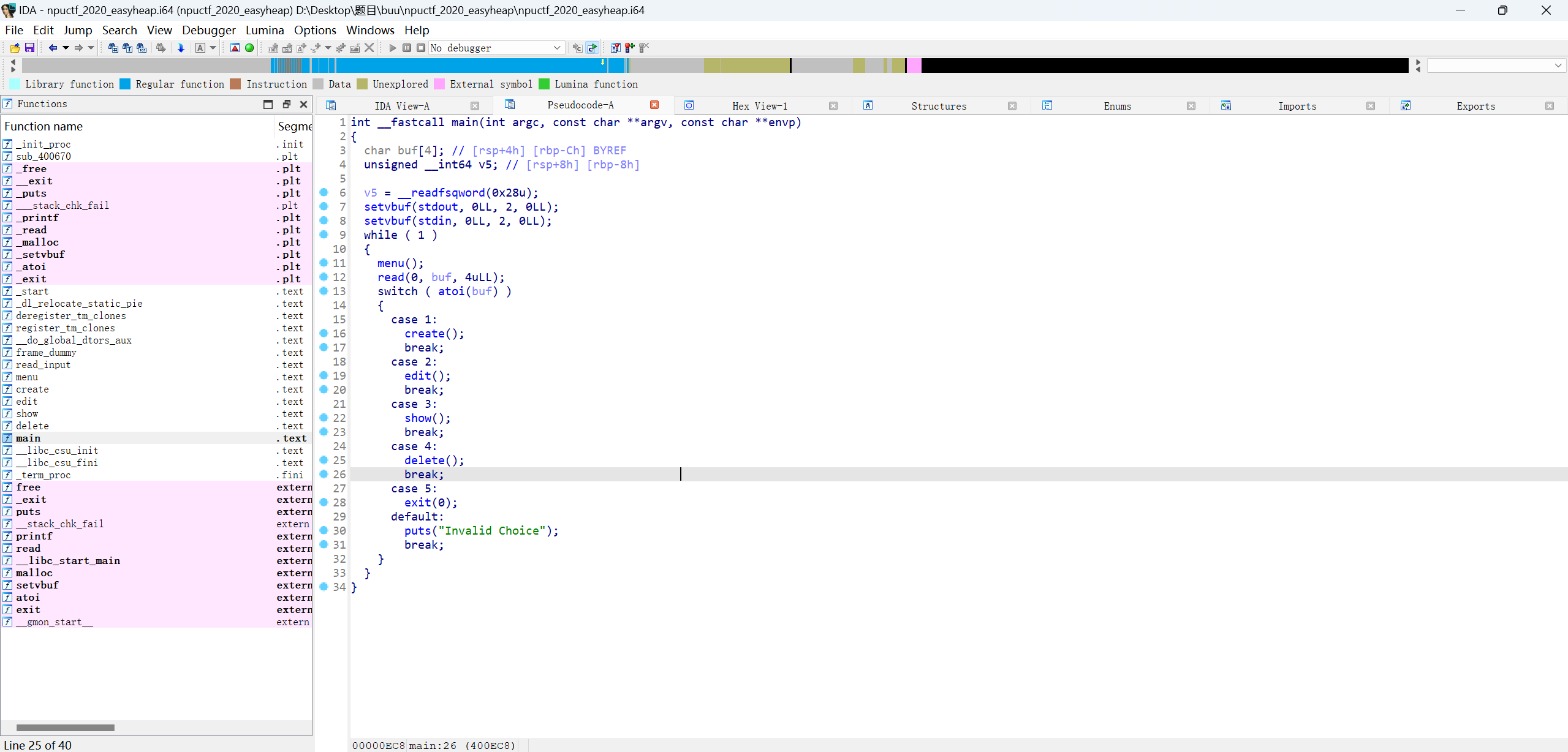
Task: Click the large X undefine toolbar icon
Action: [369, 48]
